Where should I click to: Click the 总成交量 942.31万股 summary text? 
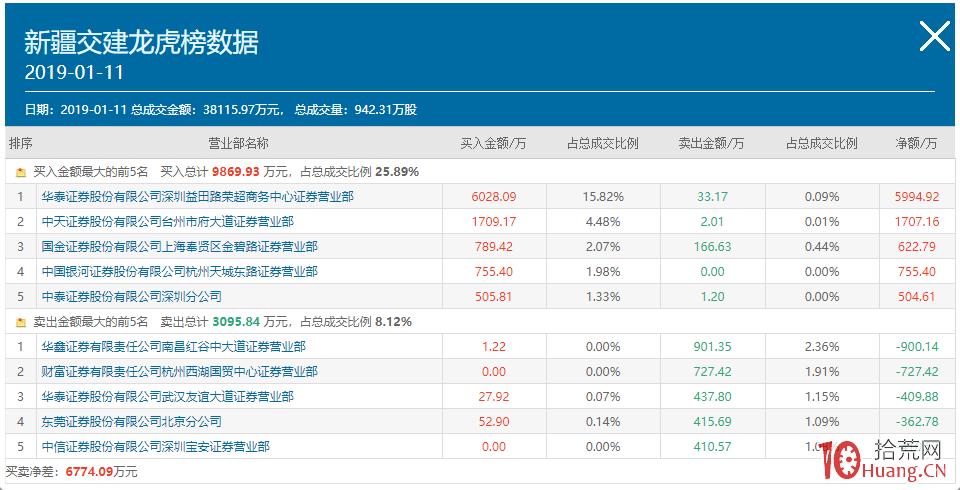click(x=356, y=111)
